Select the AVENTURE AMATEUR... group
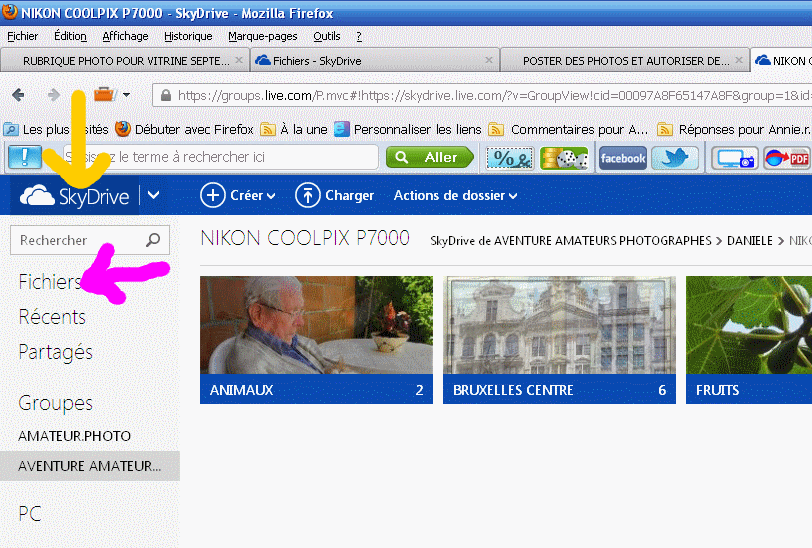The image size is (812, 548). [x=90, y=466]
